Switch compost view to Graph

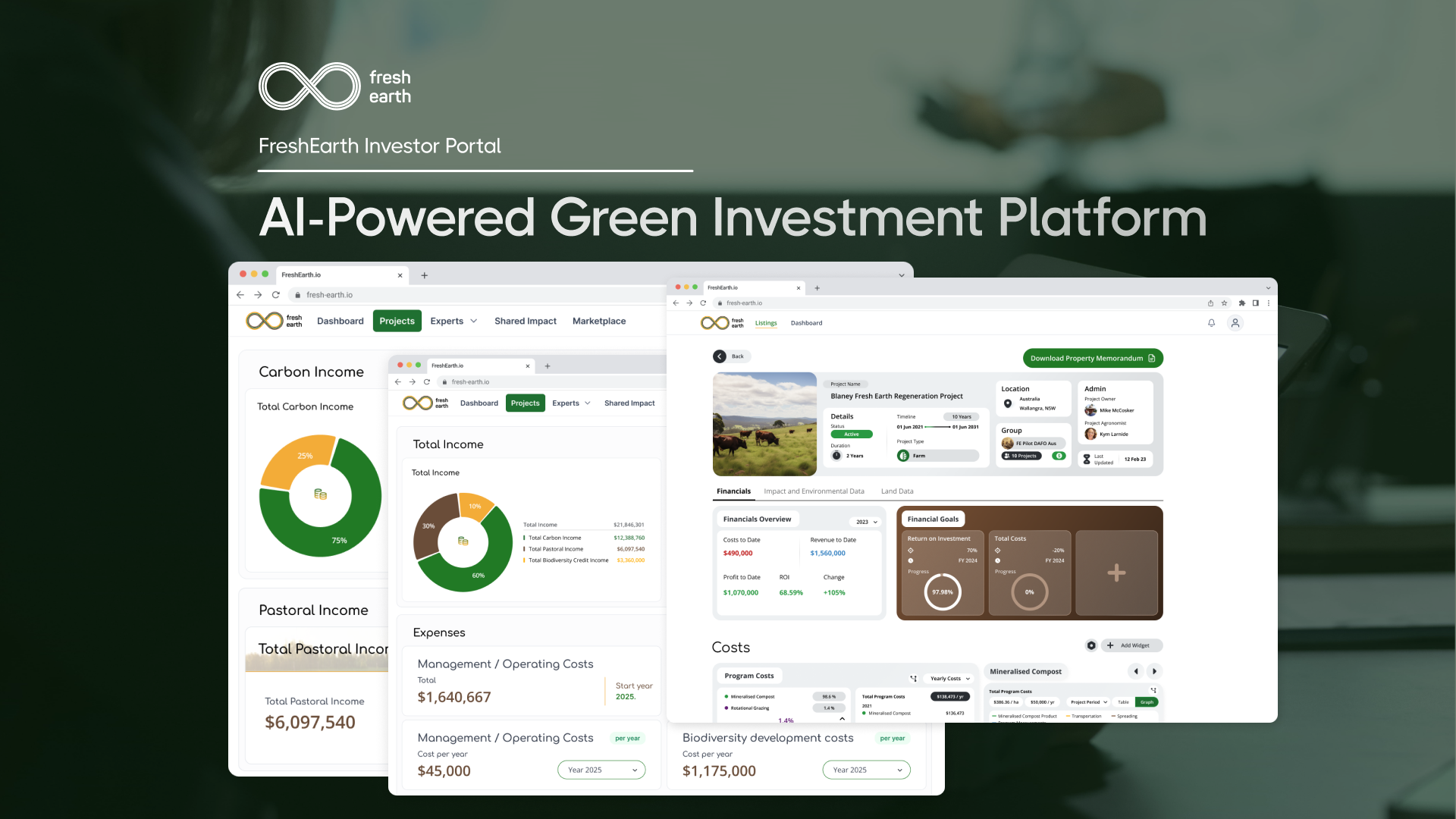tap(1147, 702)
